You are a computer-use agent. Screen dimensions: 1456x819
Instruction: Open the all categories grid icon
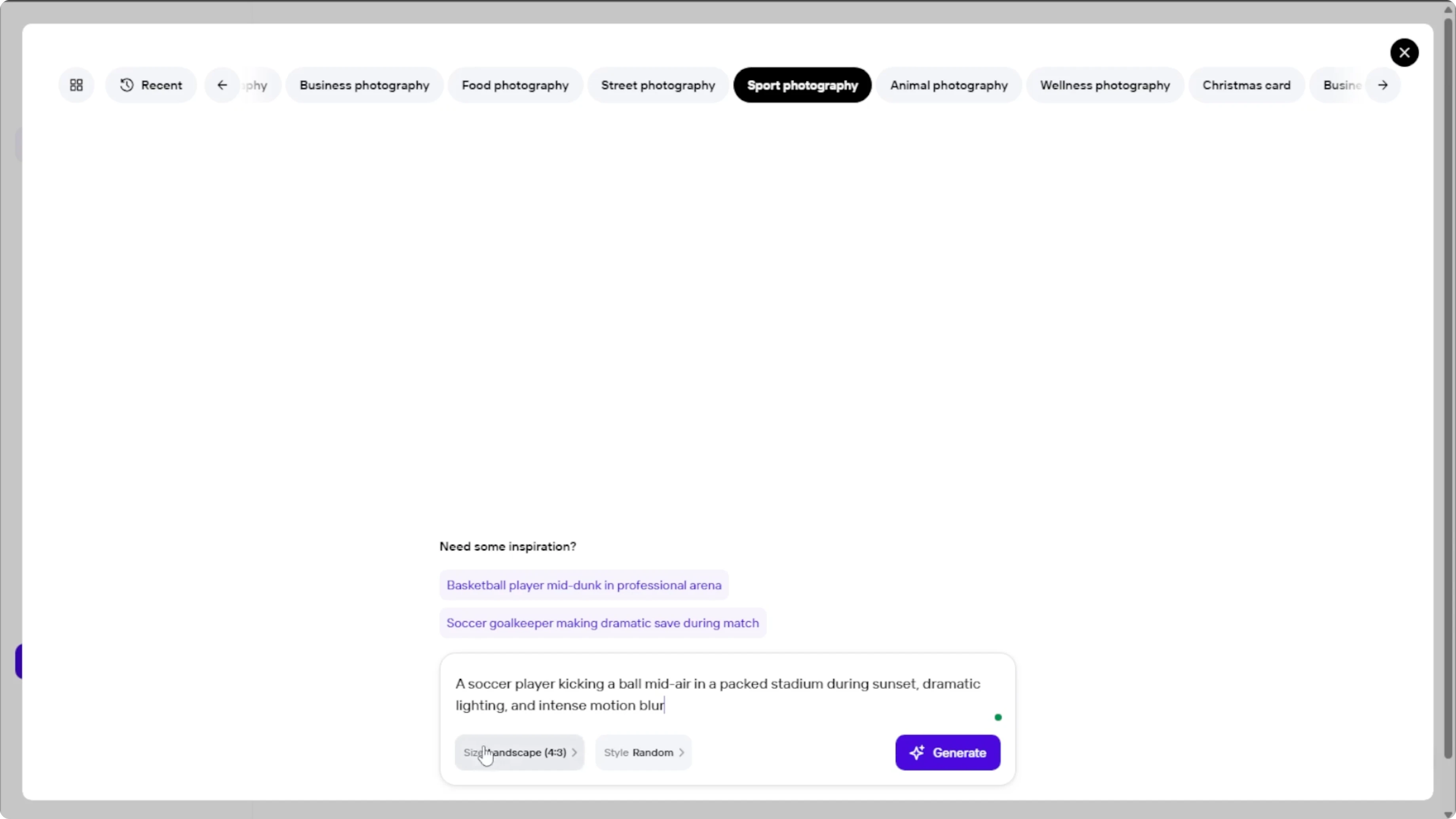click(76, 85)
